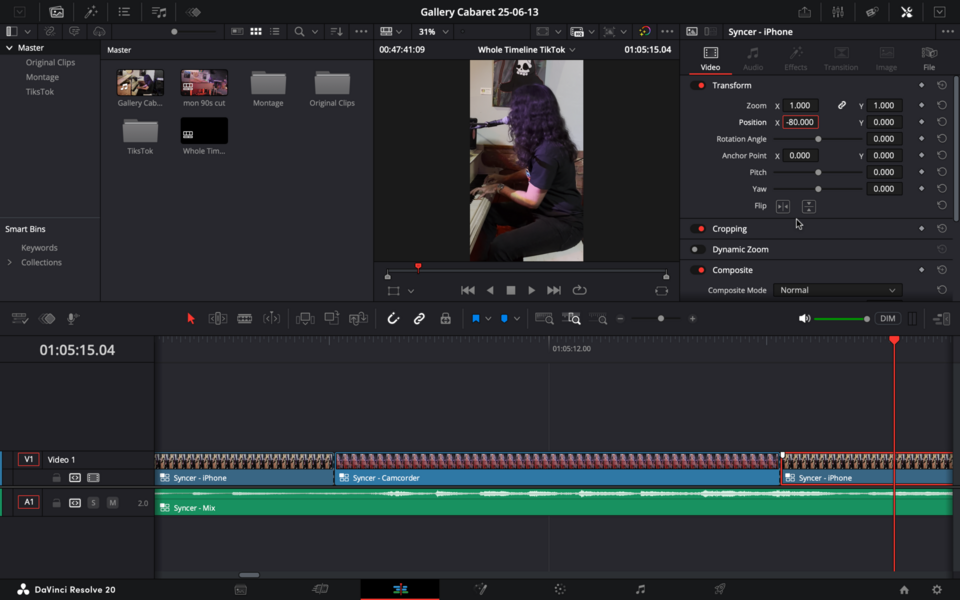The image size is (960, 600).
Task: Expand the Collections smart bin
Action: click(x=9, y=262)
